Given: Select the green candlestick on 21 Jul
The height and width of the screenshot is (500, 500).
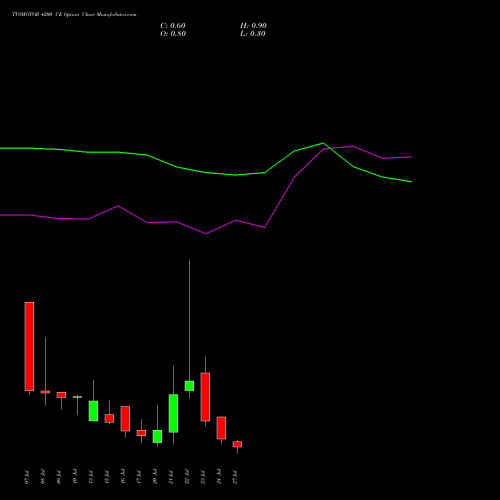Looking at the screenshot, I should click(x=173, y=413).
